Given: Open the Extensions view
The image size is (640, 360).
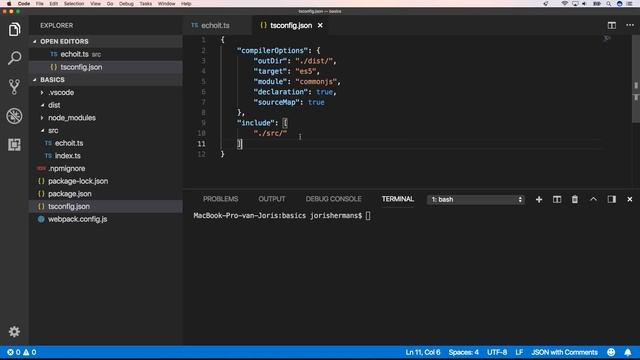Looking at the screenshot, I should click(14, 144).
